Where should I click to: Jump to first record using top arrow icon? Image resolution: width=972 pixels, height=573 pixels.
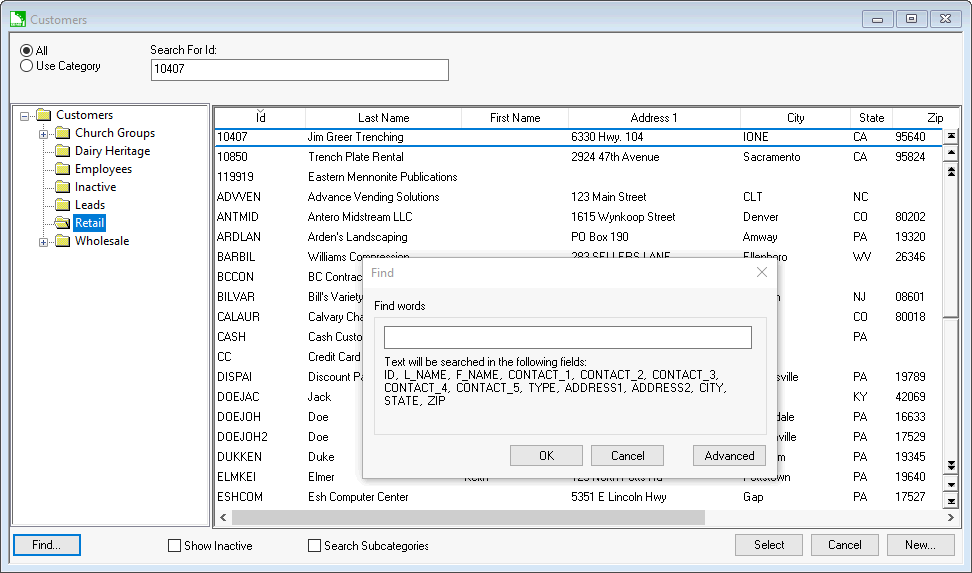(951, 136)
